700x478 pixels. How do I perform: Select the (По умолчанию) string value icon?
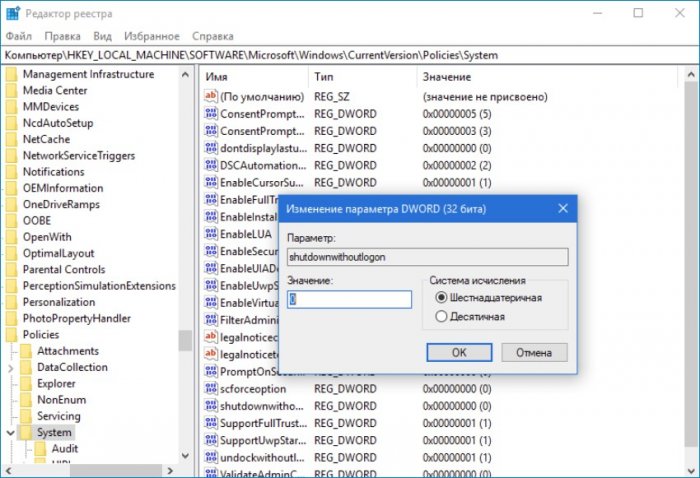[x=211, y=97]
